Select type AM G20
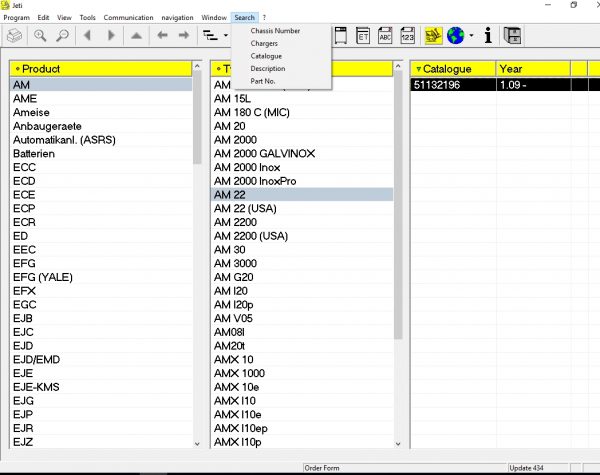This screenshot has height=475, width=600. point(302,277)
